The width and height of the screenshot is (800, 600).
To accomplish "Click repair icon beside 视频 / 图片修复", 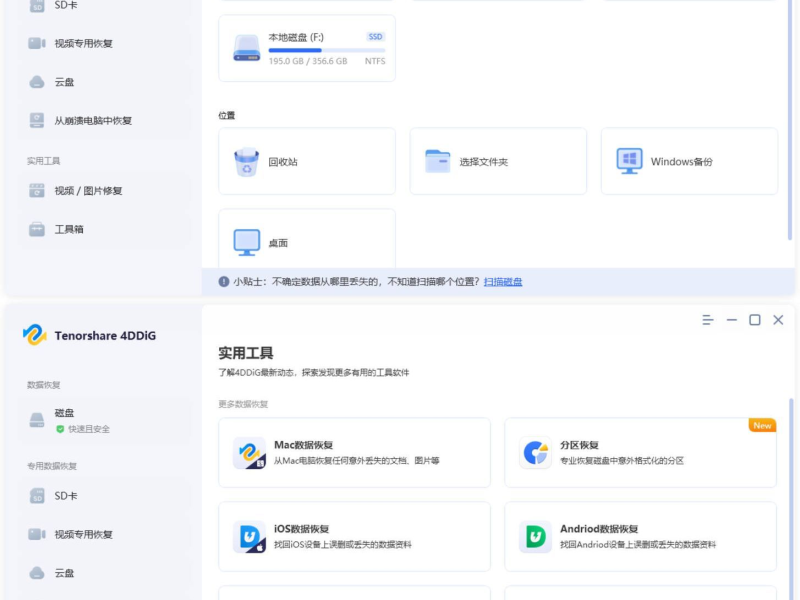I will pos(37,190).
